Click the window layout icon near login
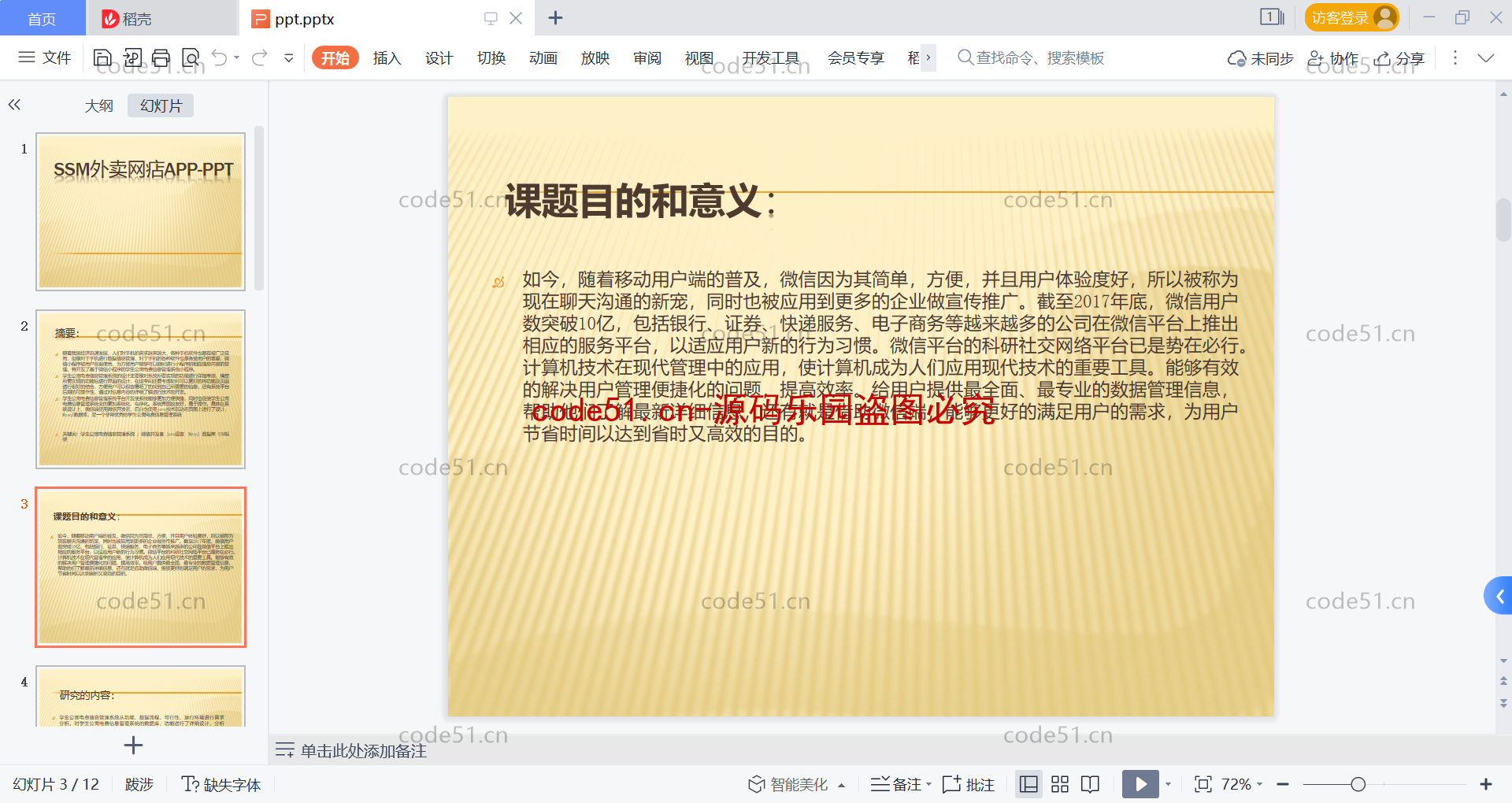 click(x=1272, y=17)
